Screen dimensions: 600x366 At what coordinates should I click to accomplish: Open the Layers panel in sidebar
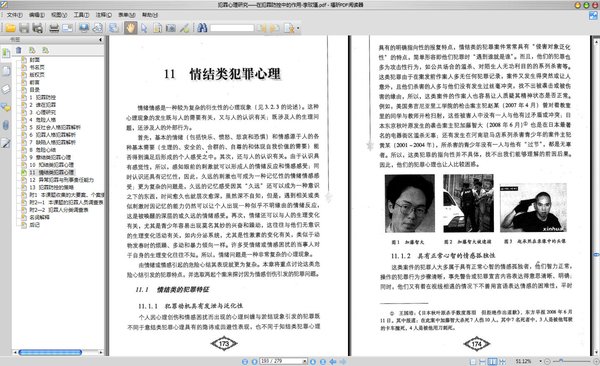pyautogui.click(x=6, y=89)
